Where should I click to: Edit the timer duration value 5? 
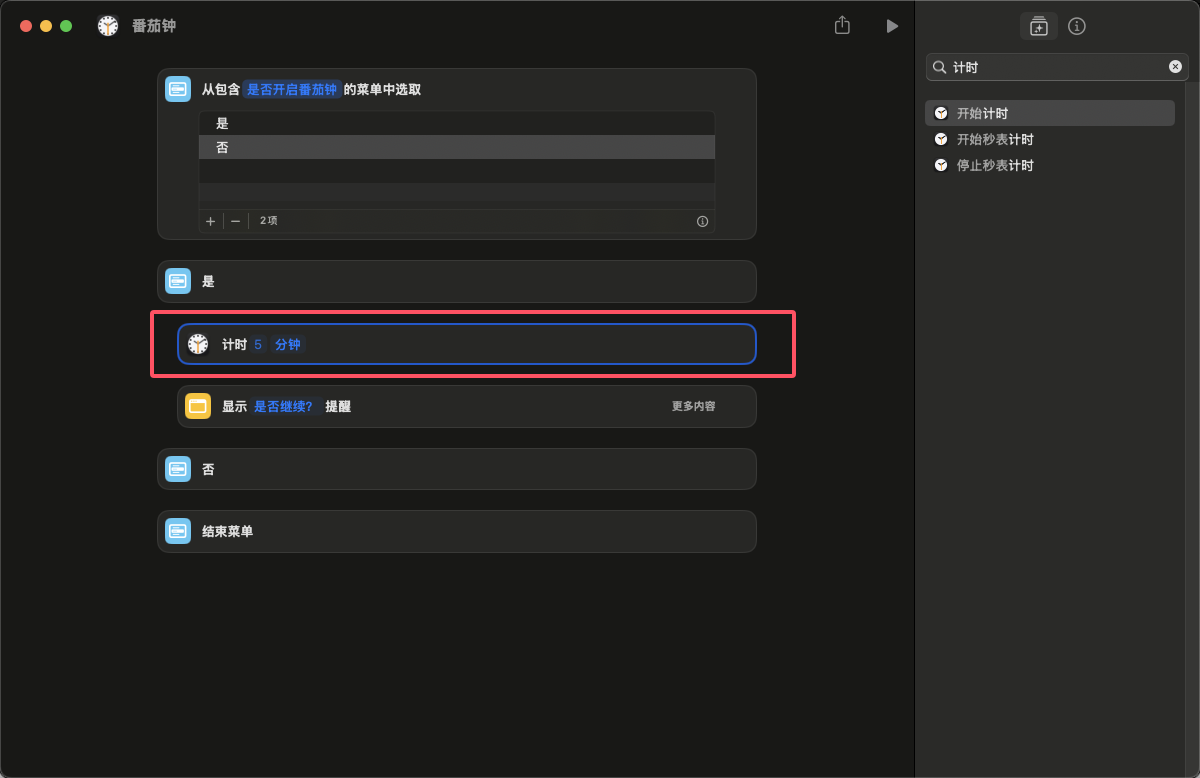[258, 344]
